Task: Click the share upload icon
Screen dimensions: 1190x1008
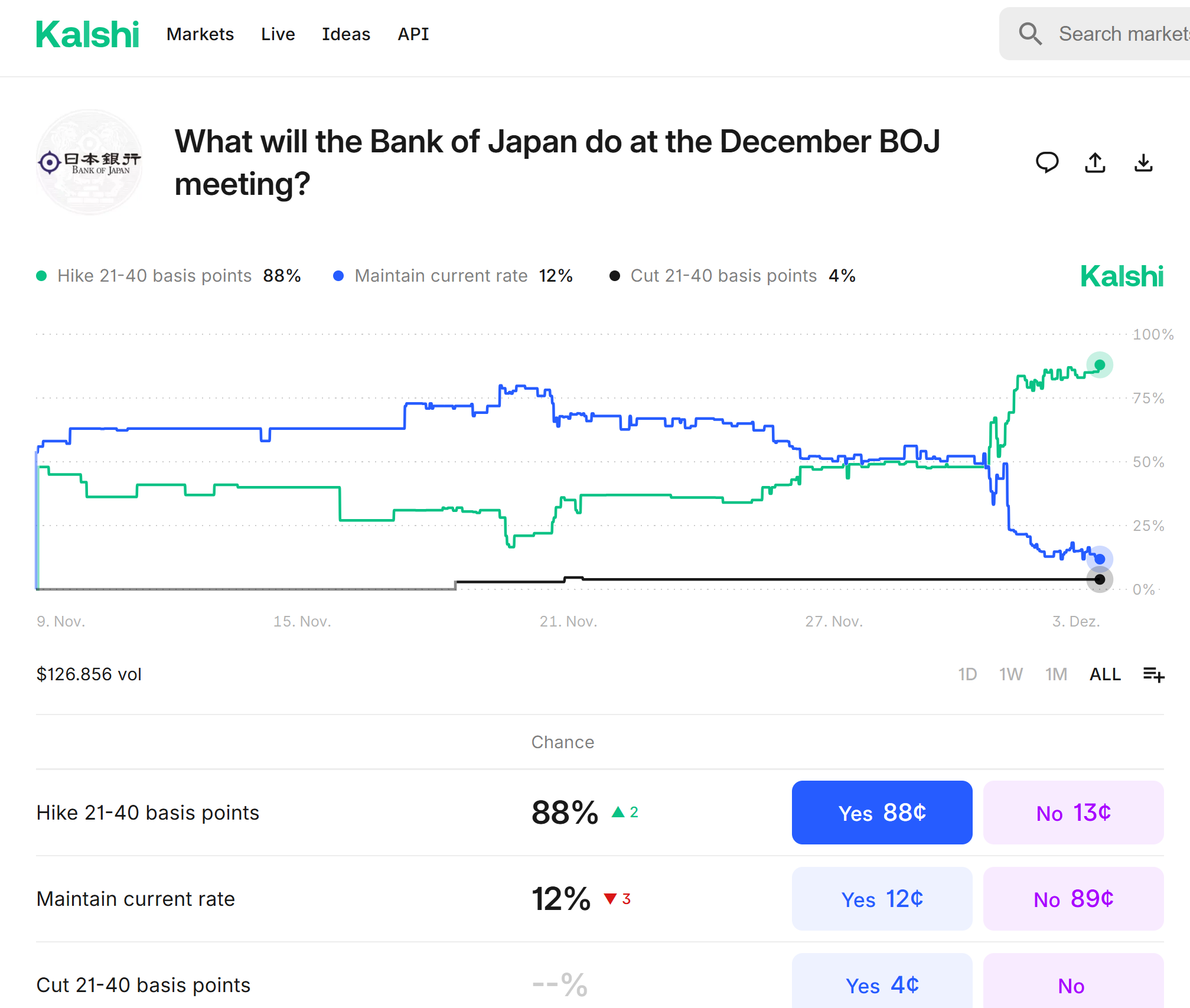Action: pos(1095,162)
